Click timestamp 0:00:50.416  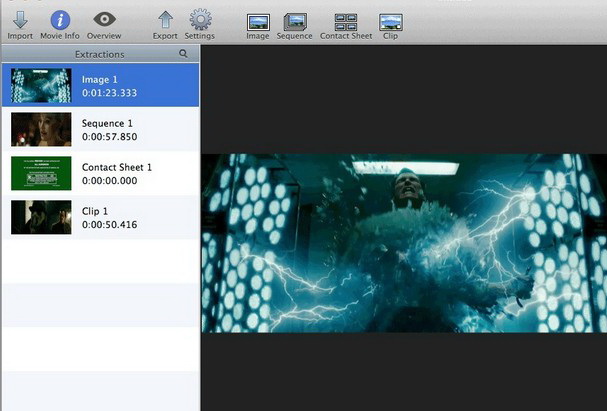tap(110, 224)
